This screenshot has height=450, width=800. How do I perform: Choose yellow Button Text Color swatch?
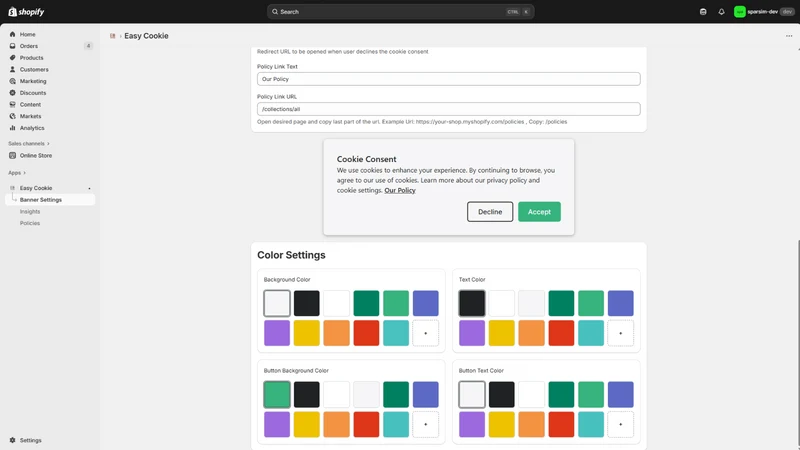tap(502, 424)
